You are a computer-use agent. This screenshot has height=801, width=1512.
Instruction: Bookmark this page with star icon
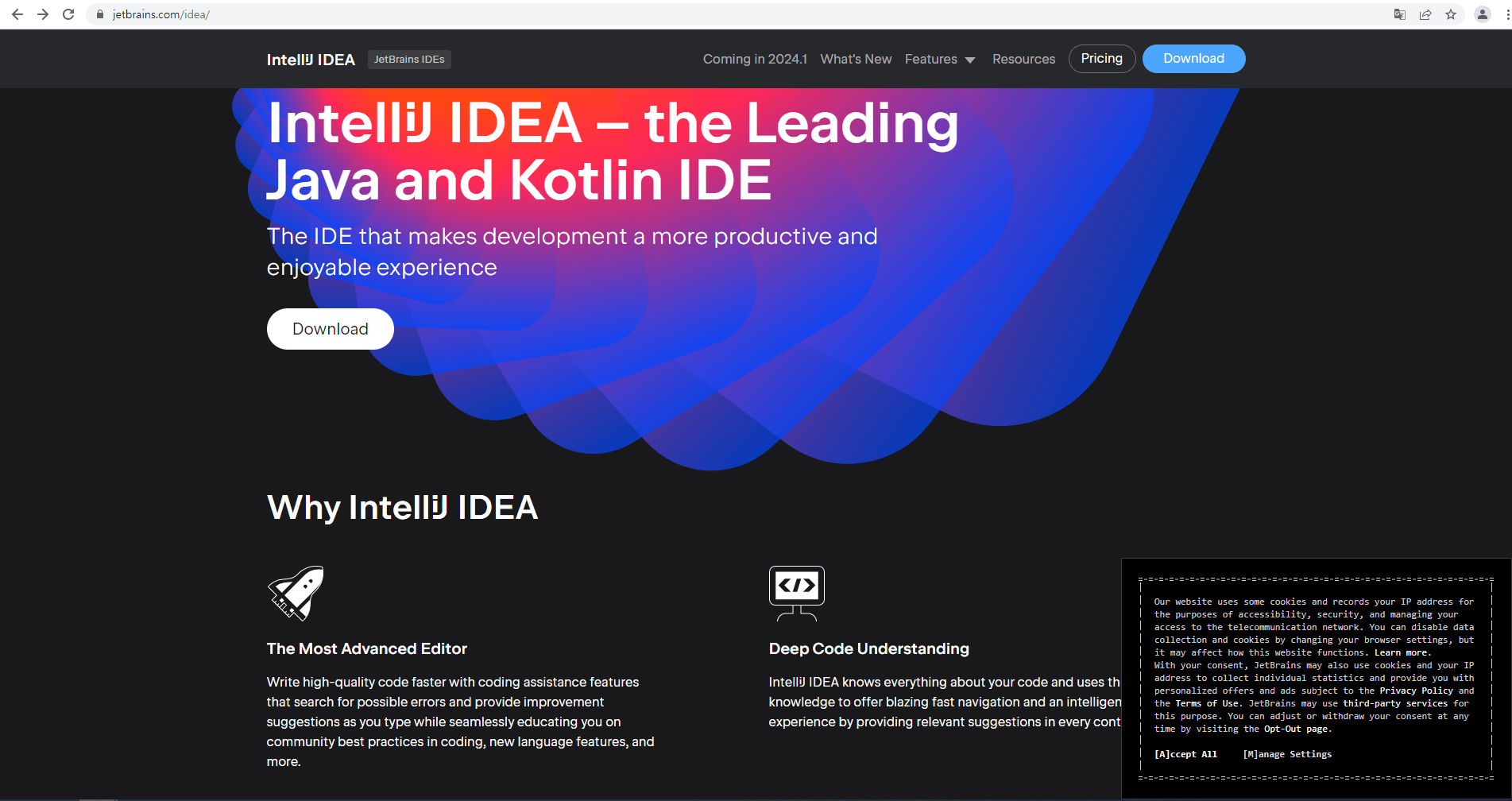[1451, 14]
